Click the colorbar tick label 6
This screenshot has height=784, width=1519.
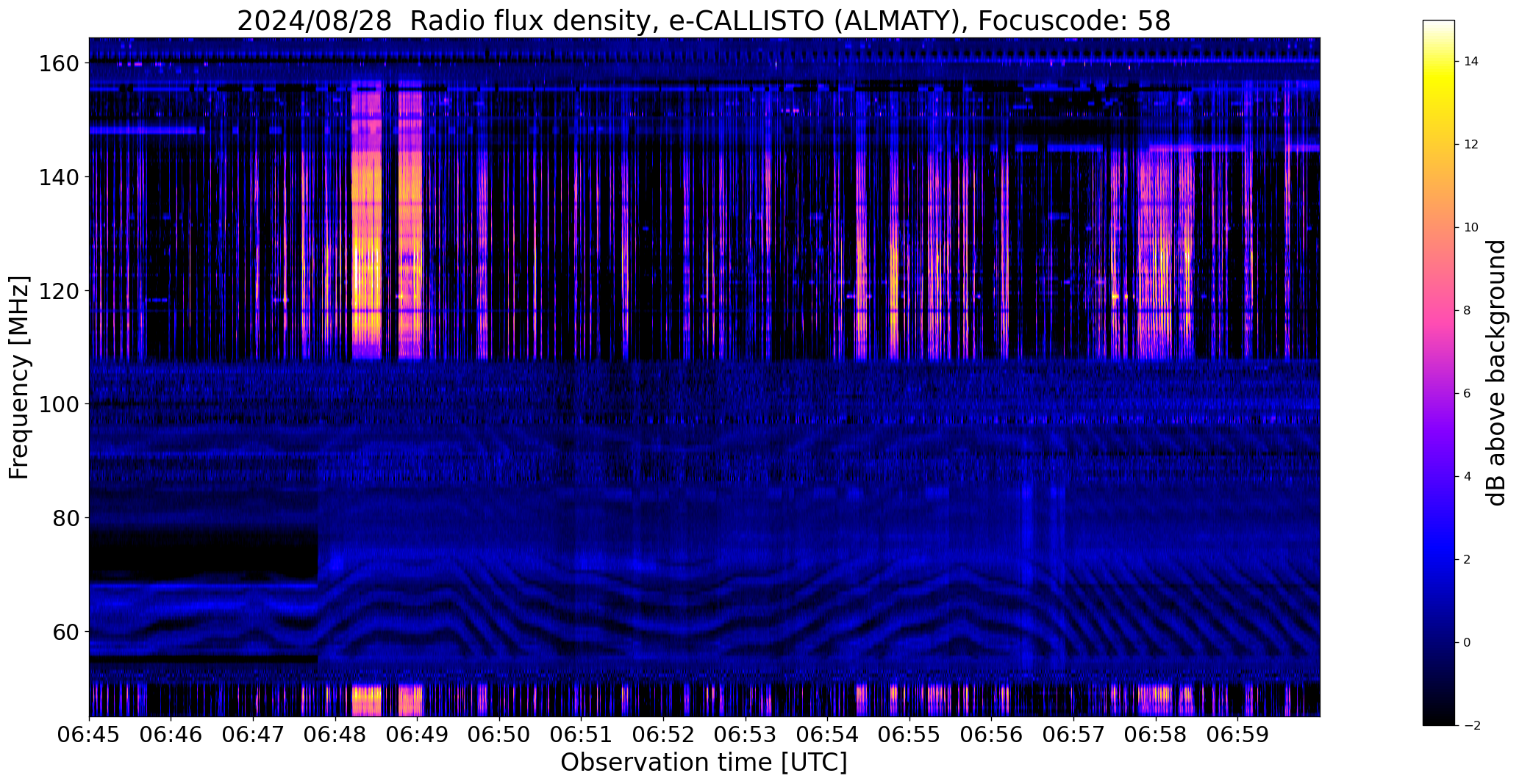[x=1467, y=394]
